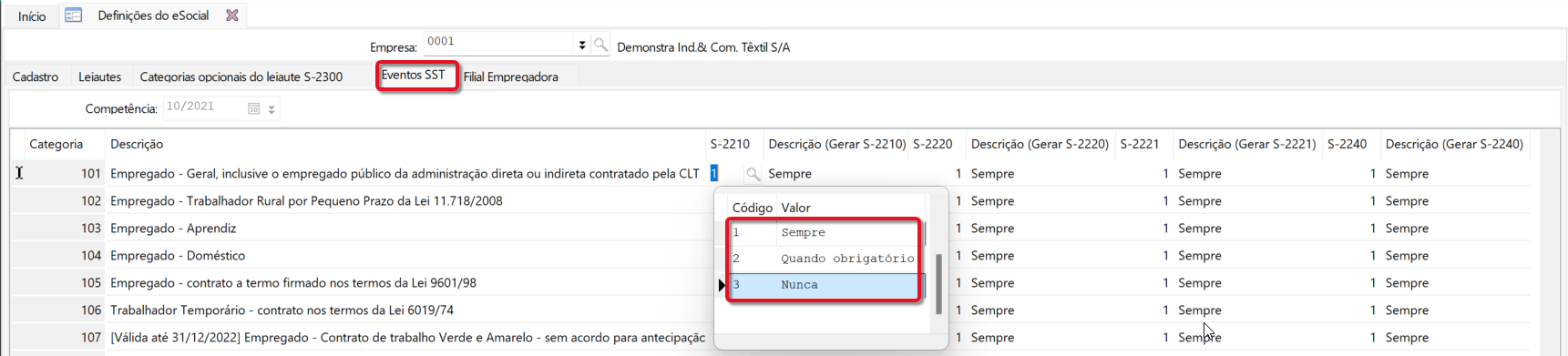This screenshot has width=1568, height=356.
Task: Expand the Competência dropdown arrow
Action: 272,109
